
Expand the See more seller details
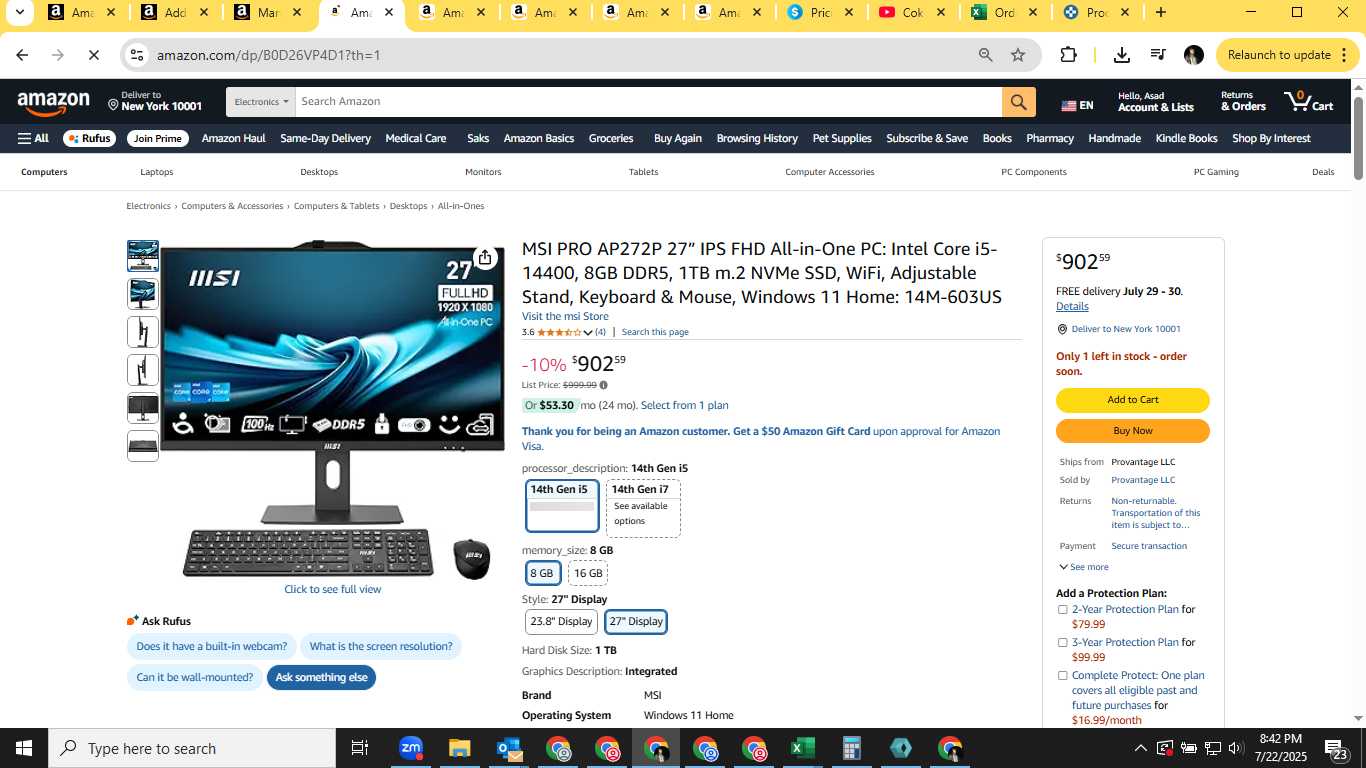(x=1083, y=567)
